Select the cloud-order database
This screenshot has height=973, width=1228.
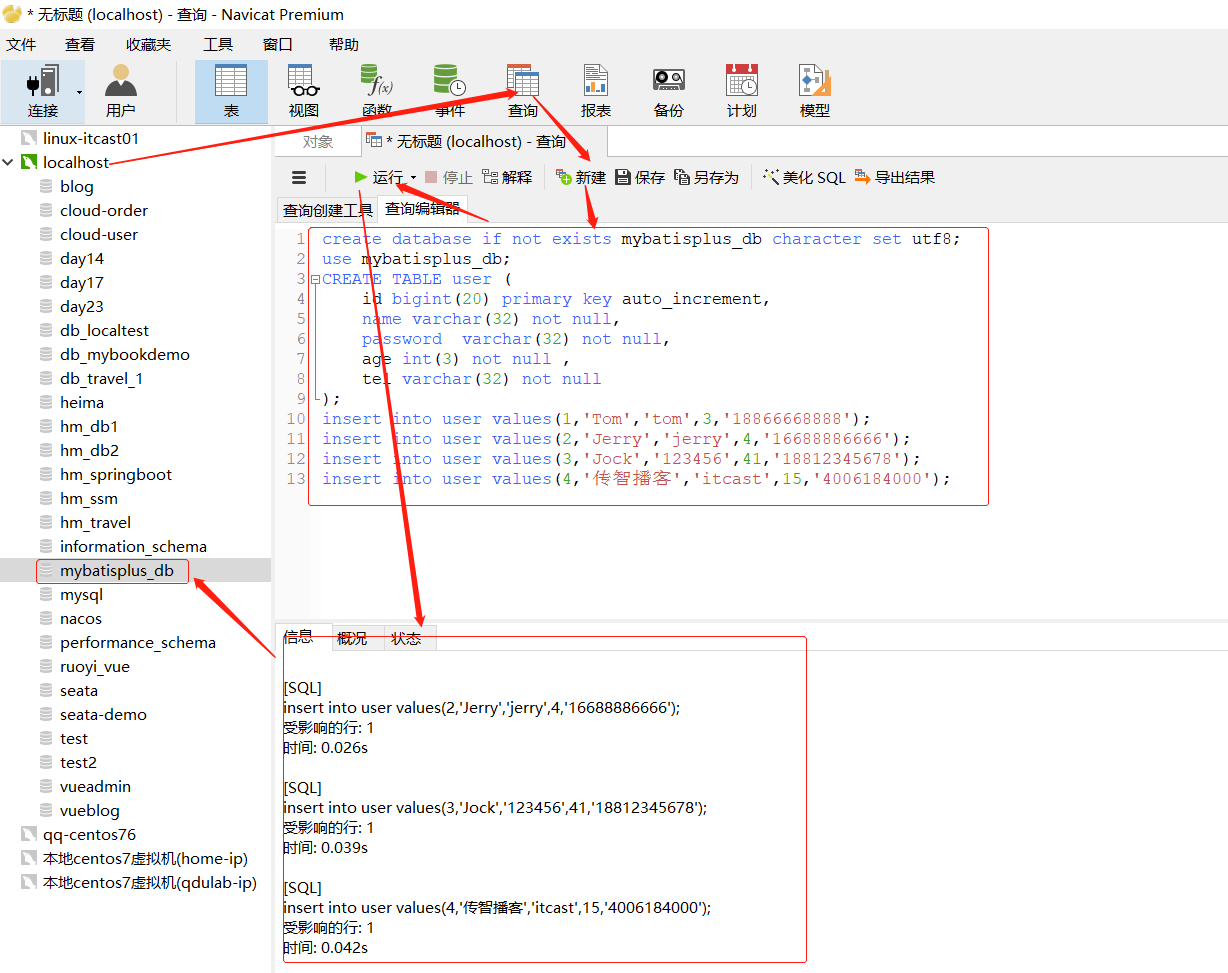104,210
